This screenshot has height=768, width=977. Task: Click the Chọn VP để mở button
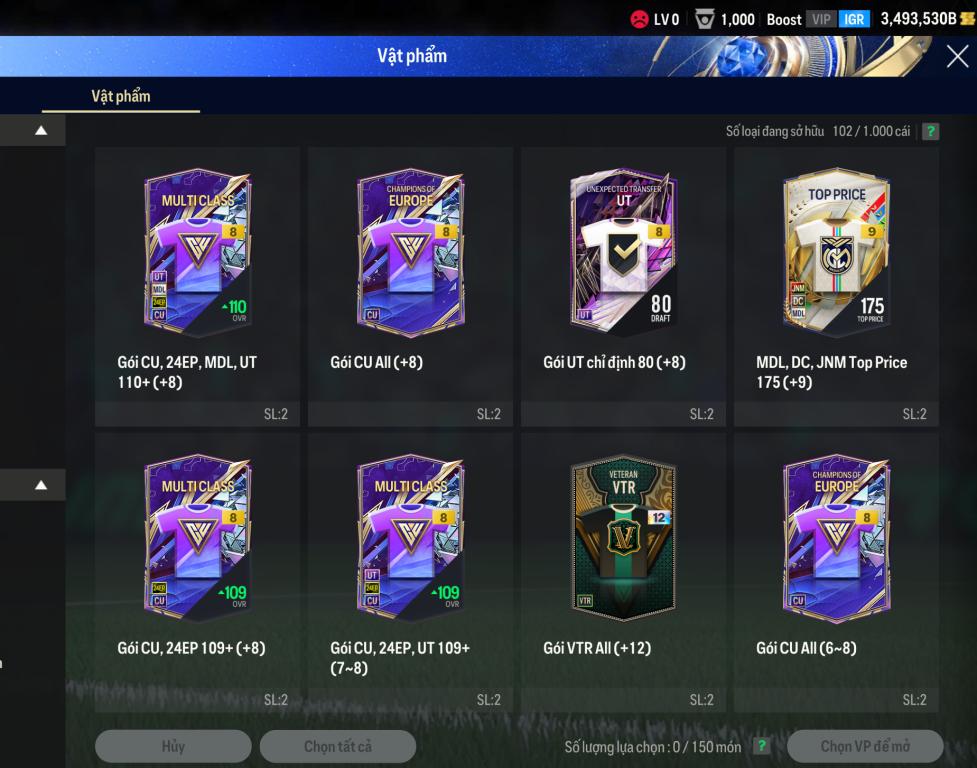[x=865, y=746]
